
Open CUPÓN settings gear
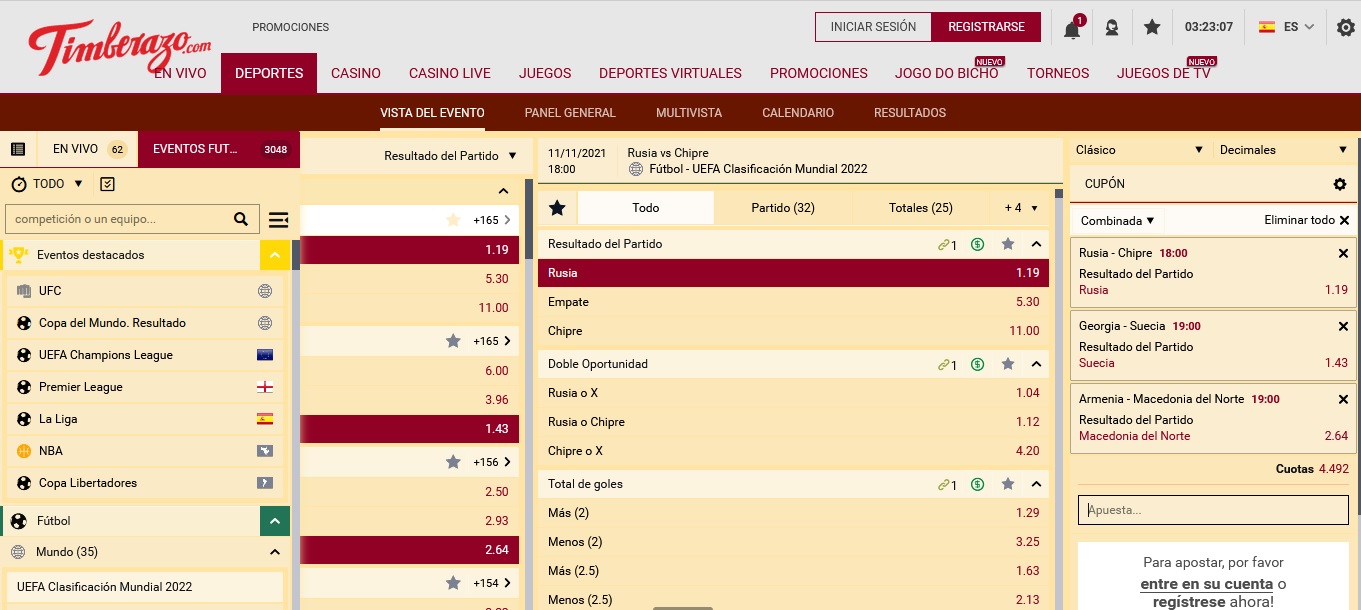[1340, 184]
